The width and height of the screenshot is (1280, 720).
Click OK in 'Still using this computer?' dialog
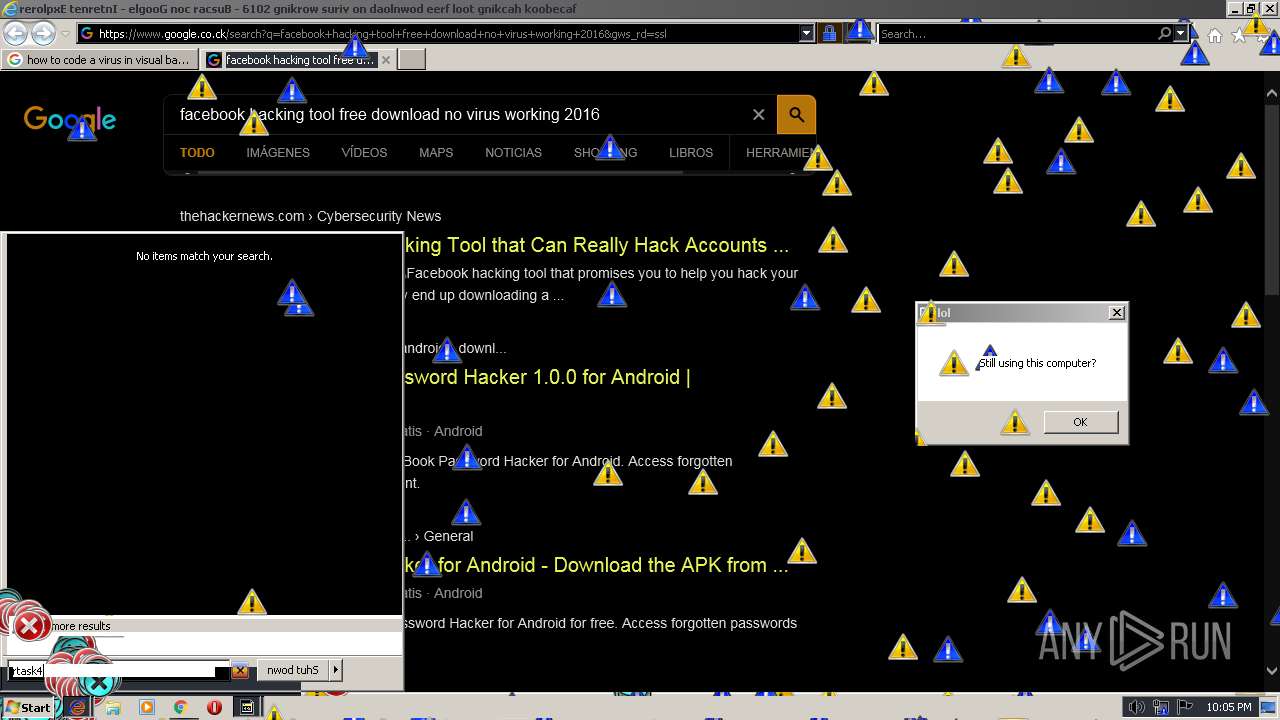[1080, 422]
